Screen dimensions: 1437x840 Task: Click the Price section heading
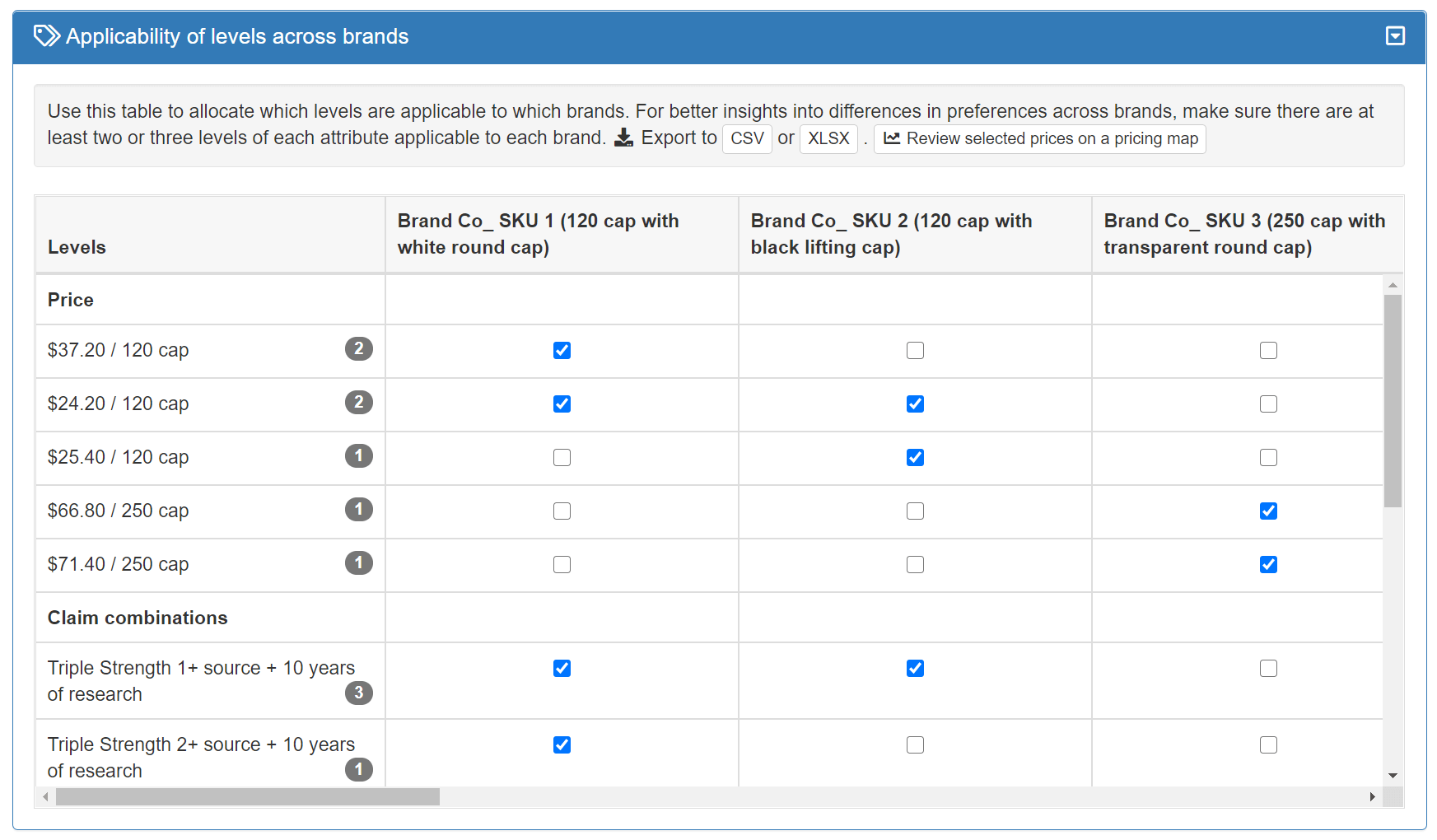pyautogui.click(x=71, y=300)
